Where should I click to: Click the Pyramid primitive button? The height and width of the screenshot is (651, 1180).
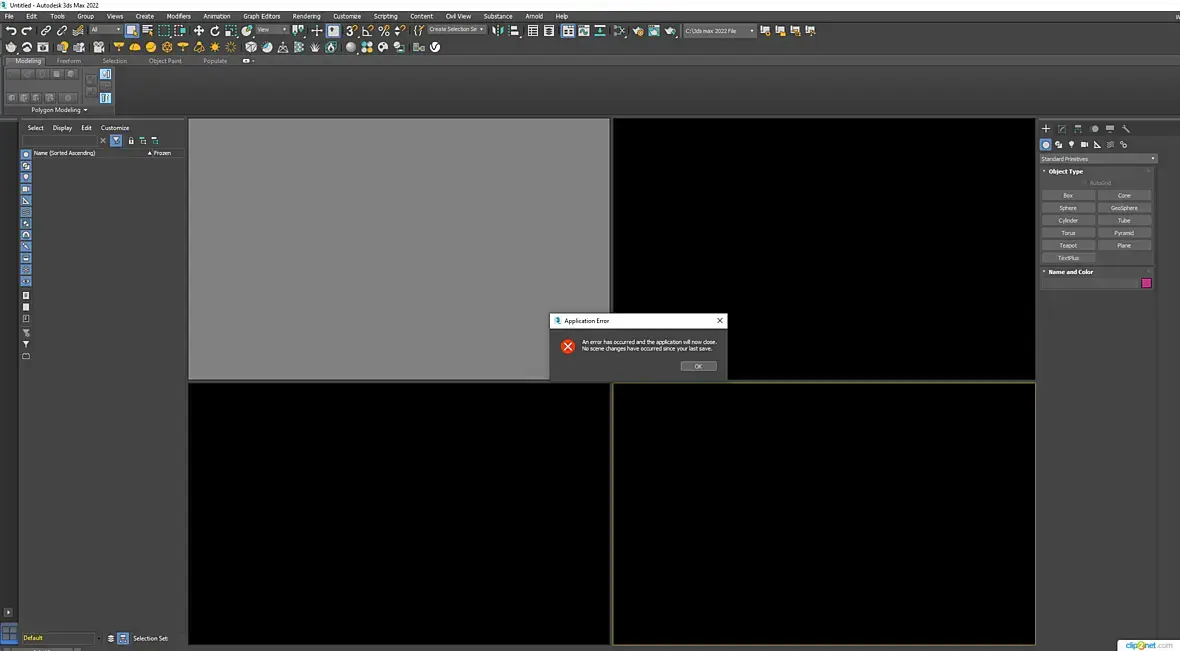pyautogui.click(x=1124, y=233)
